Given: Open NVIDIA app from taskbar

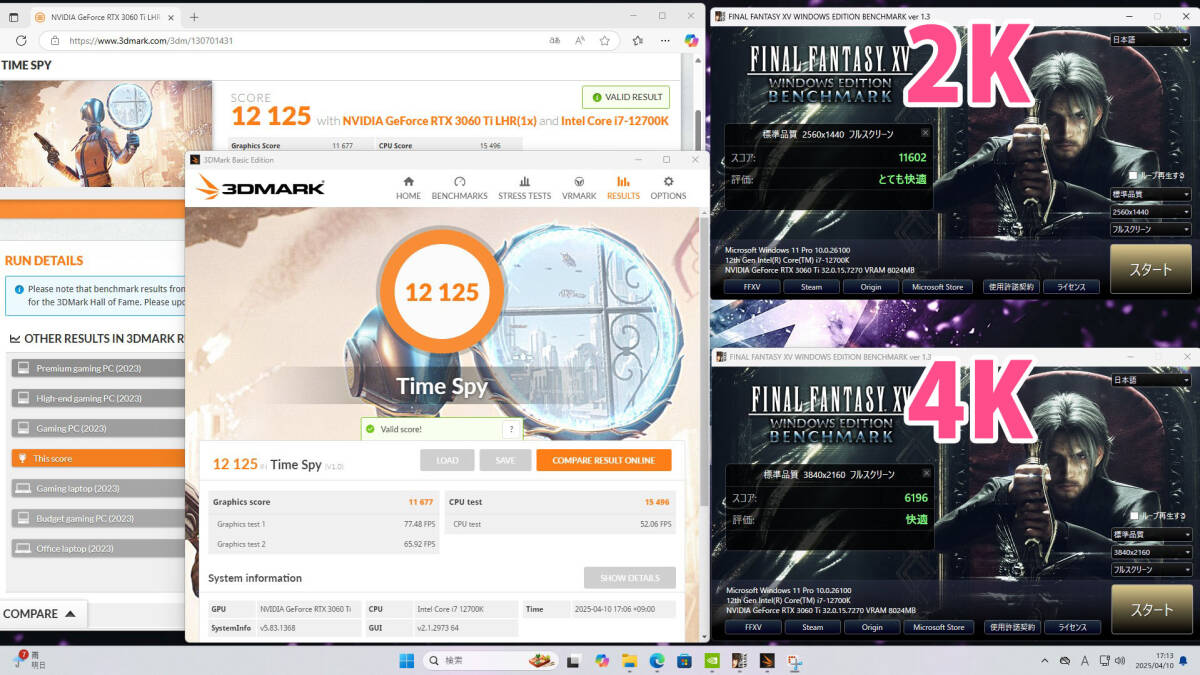Looking at the screenshot, I should pos(711,660).
